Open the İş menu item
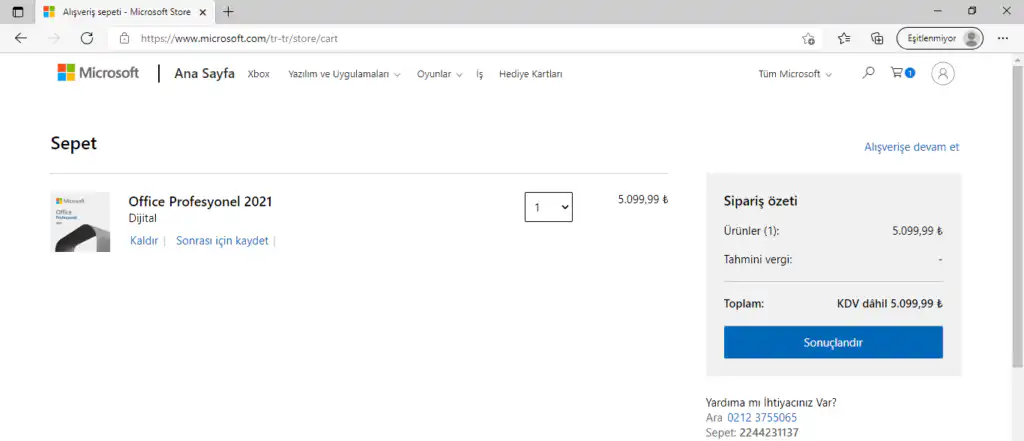1024x441 pixels. click(x=480, y=74)
